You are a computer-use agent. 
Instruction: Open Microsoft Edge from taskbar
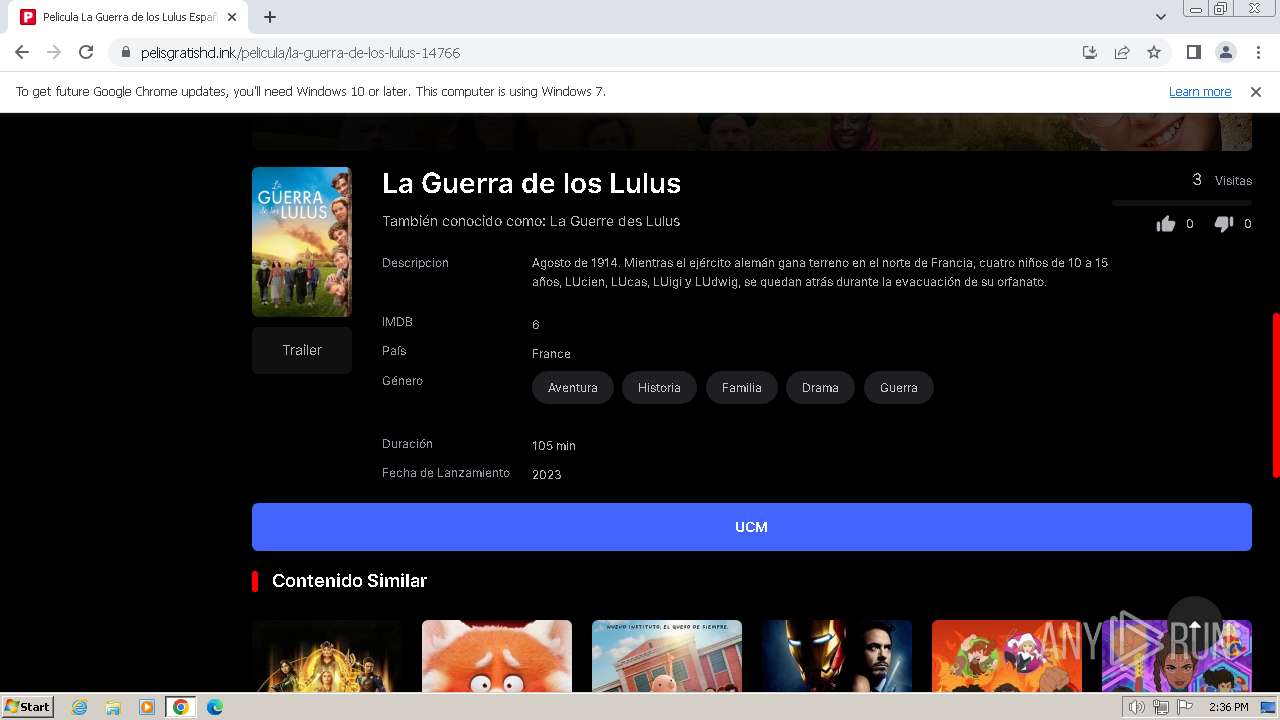pyautogui.click(x=215, y=707)
